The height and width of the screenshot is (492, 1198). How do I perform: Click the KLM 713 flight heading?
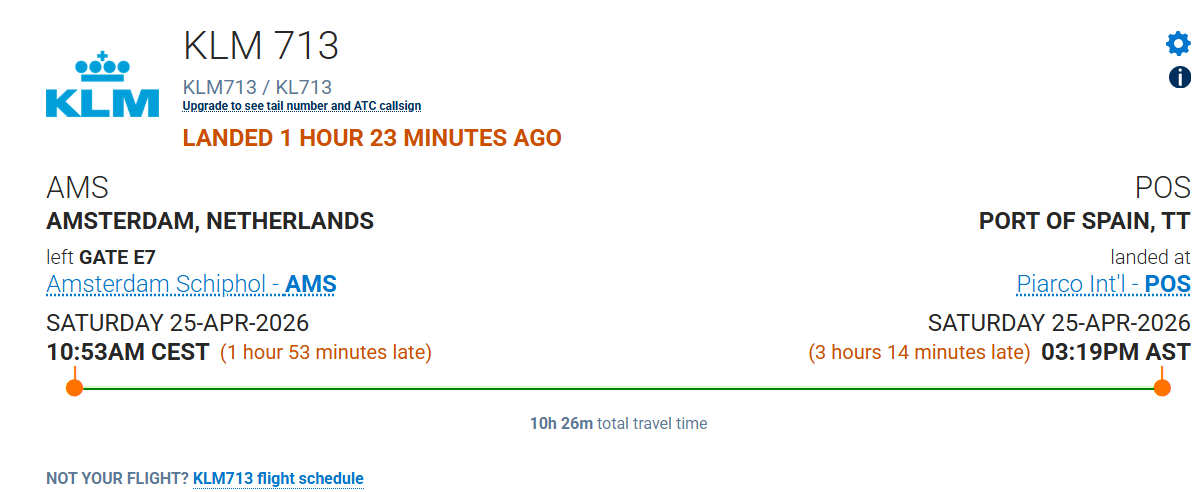261,46
